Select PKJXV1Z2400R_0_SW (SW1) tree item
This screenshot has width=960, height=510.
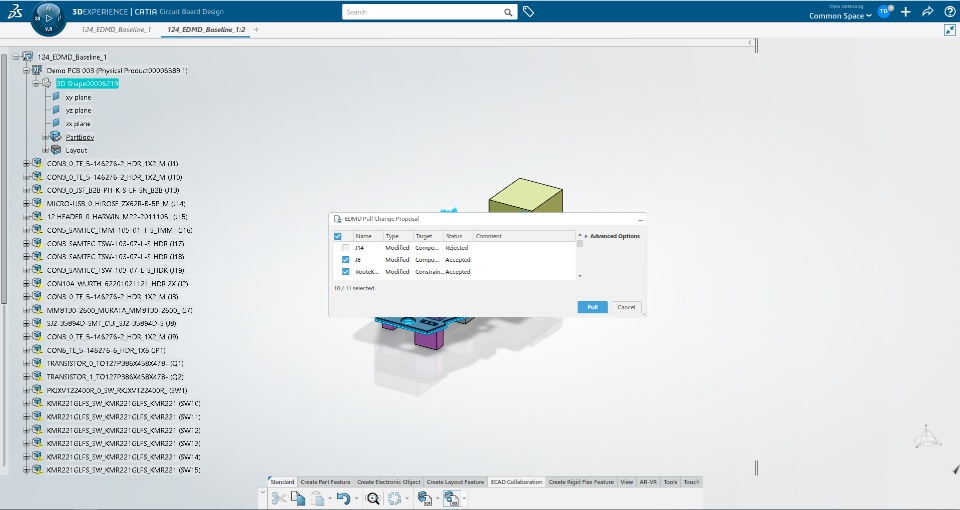(117, 390)
